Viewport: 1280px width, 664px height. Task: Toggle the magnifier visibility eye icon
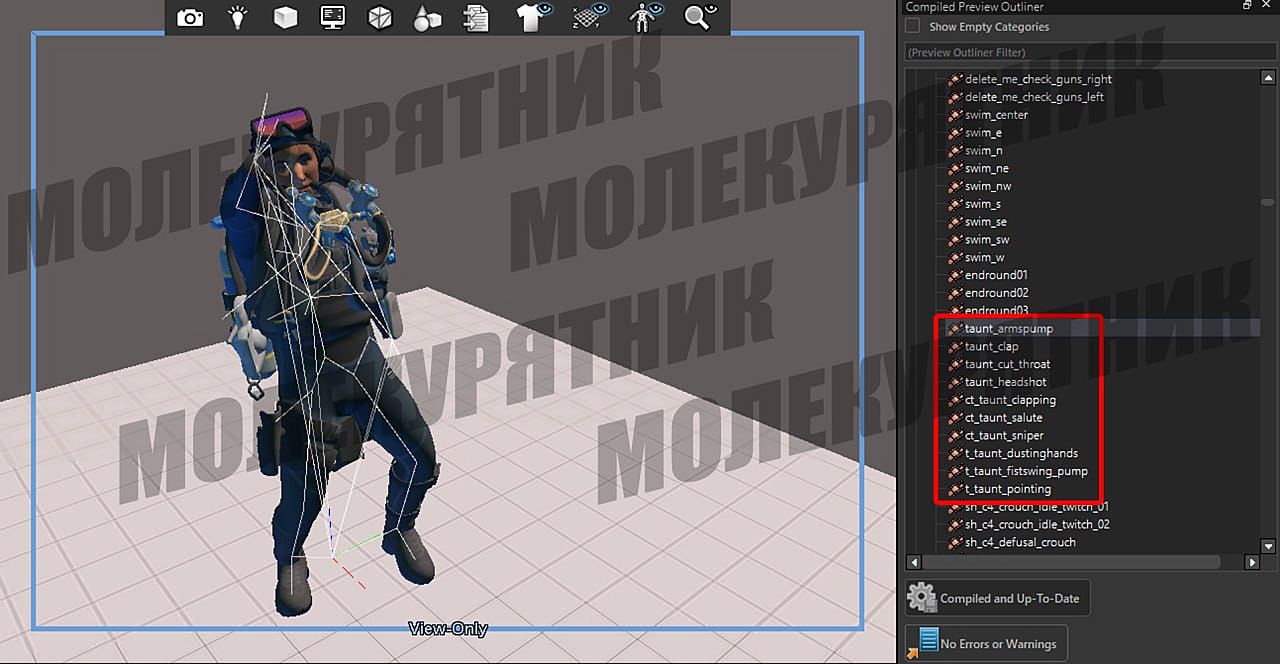click(x=700, y=17)
